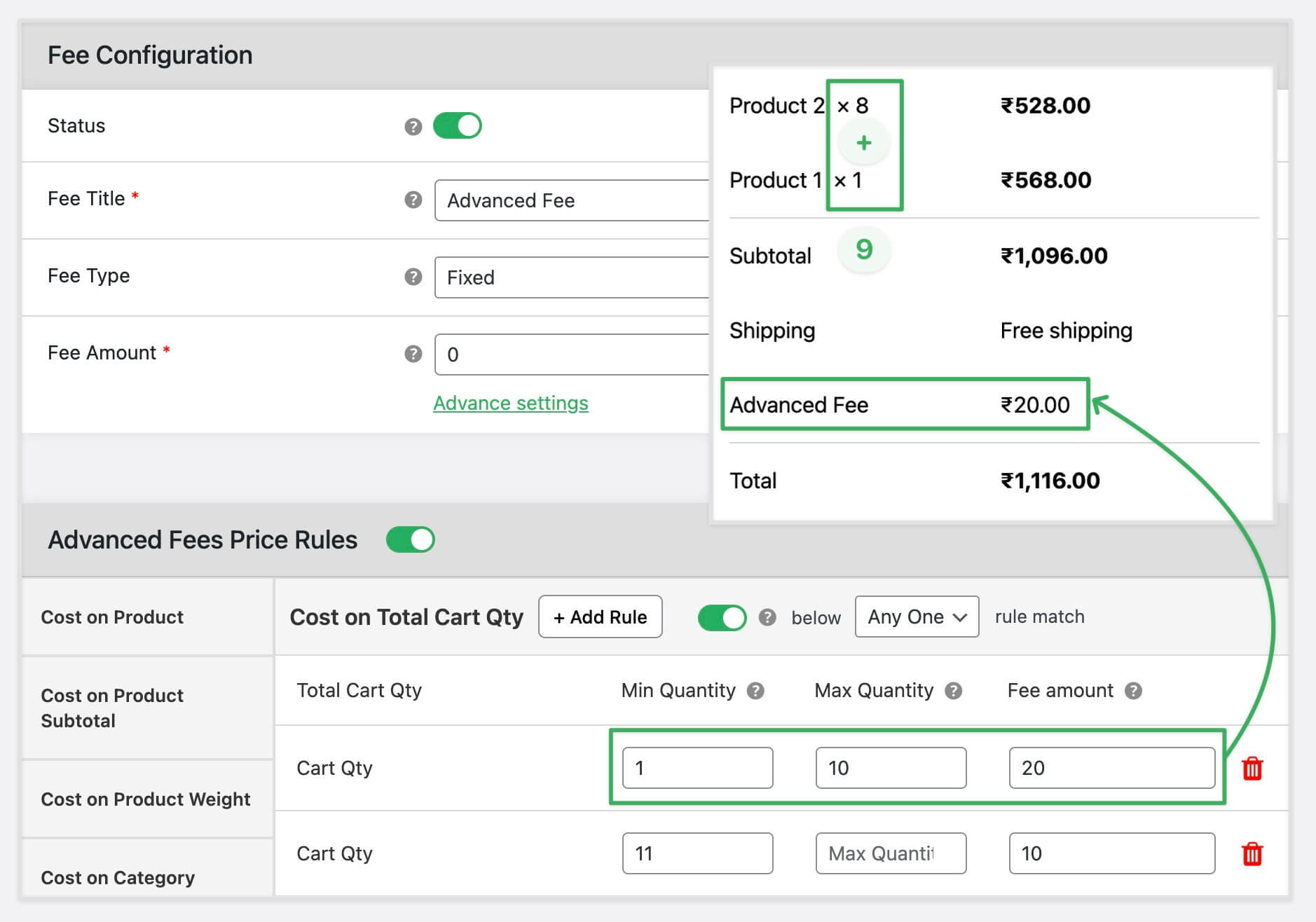Click the help icon beside Status
The image size is (1316, 922).
[x=412, y=125]
